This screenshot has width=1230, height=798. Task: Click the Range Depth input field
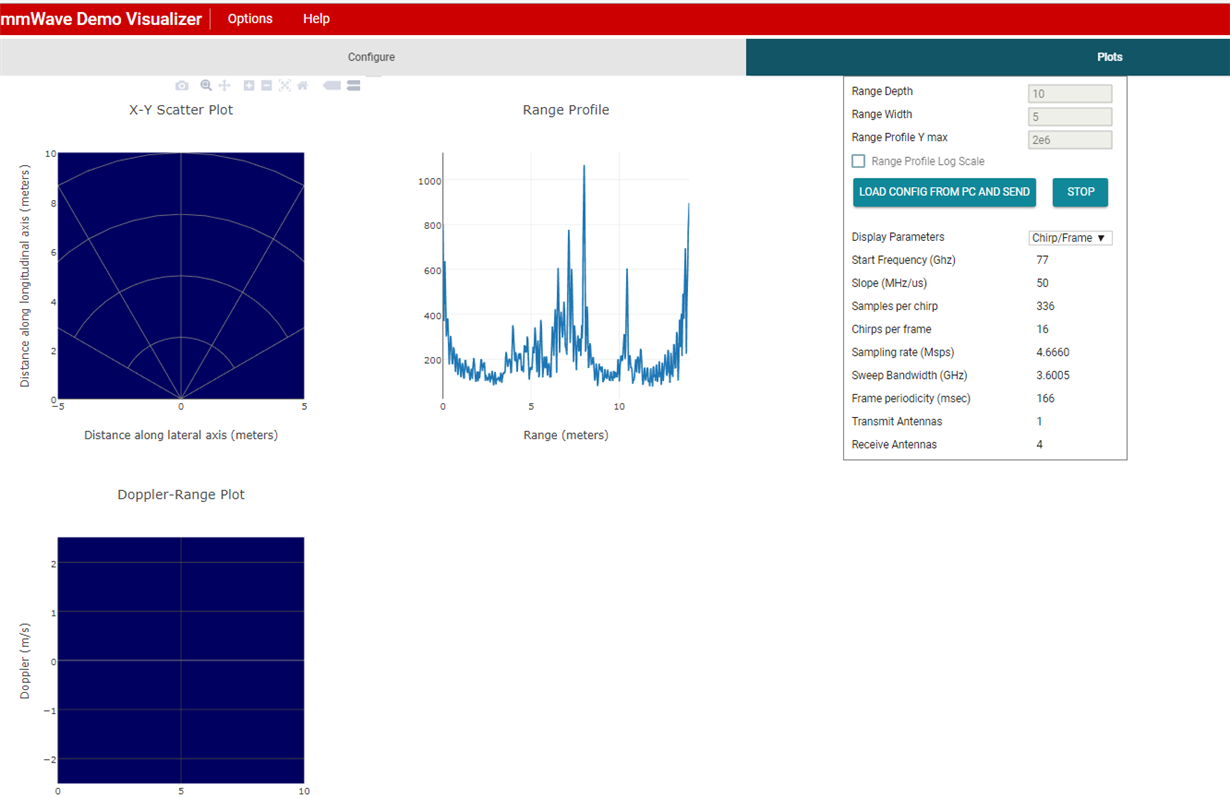pyautogui.click(x=1070, y=94)
